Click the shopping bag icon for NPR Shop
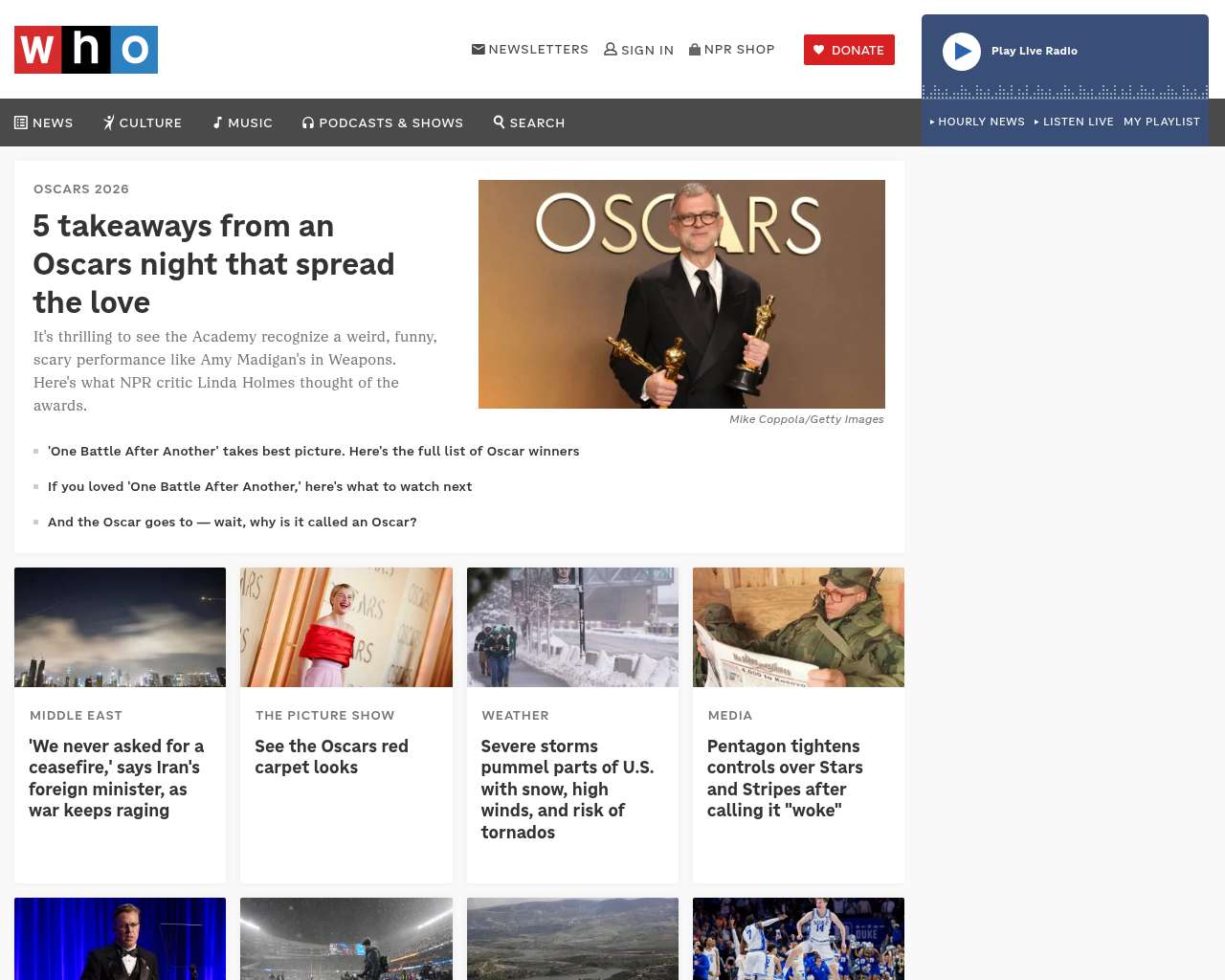 [x=695, y=49]
